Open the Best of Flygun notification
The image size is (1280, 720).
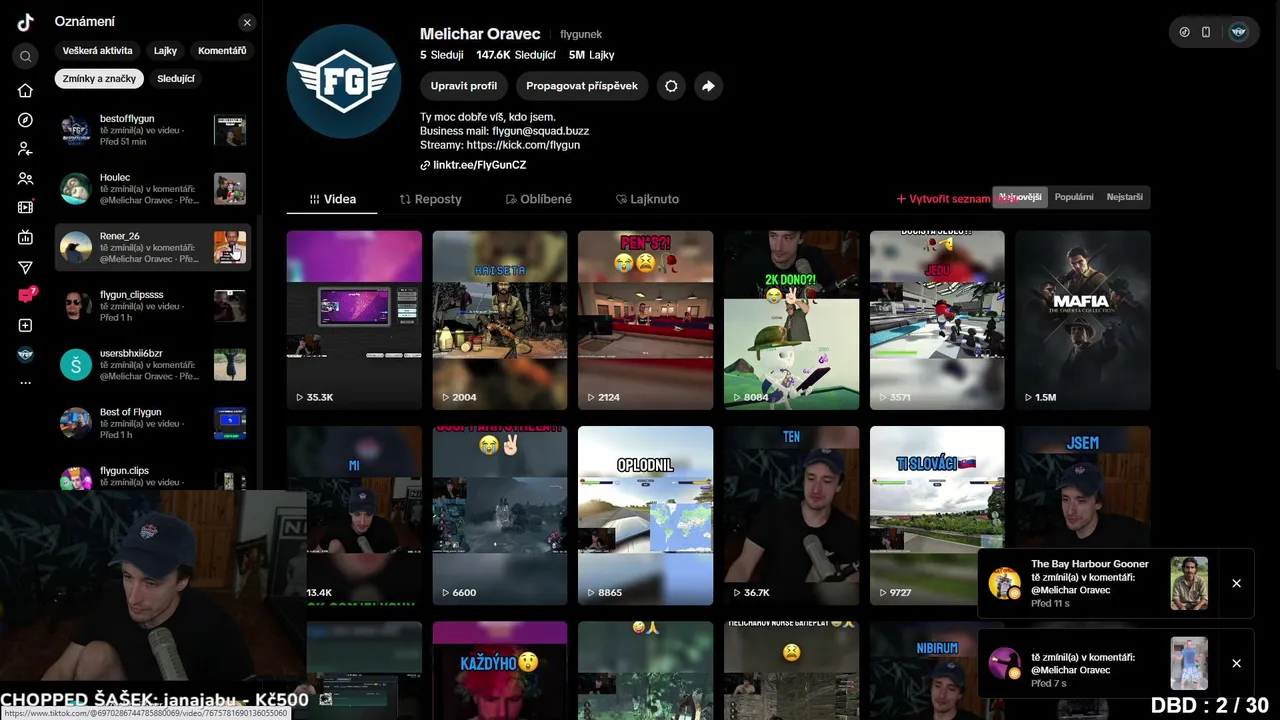click(153, 423)
